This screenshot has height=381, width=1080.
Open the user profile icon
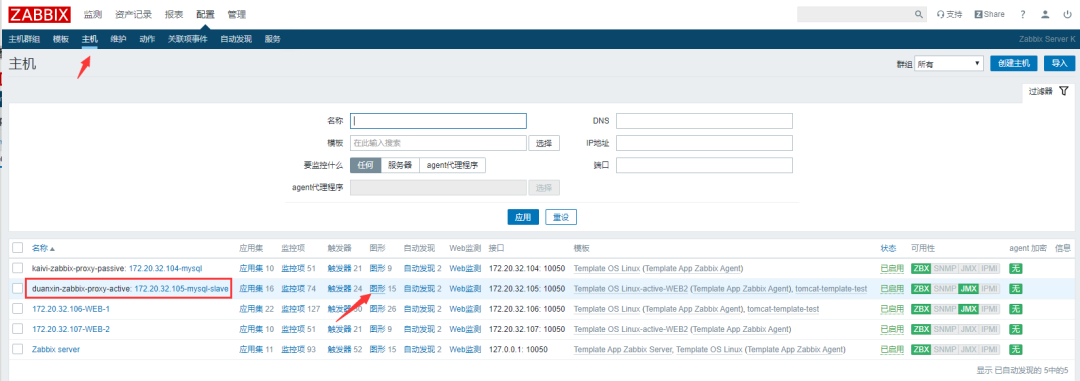click(1046, 14)
